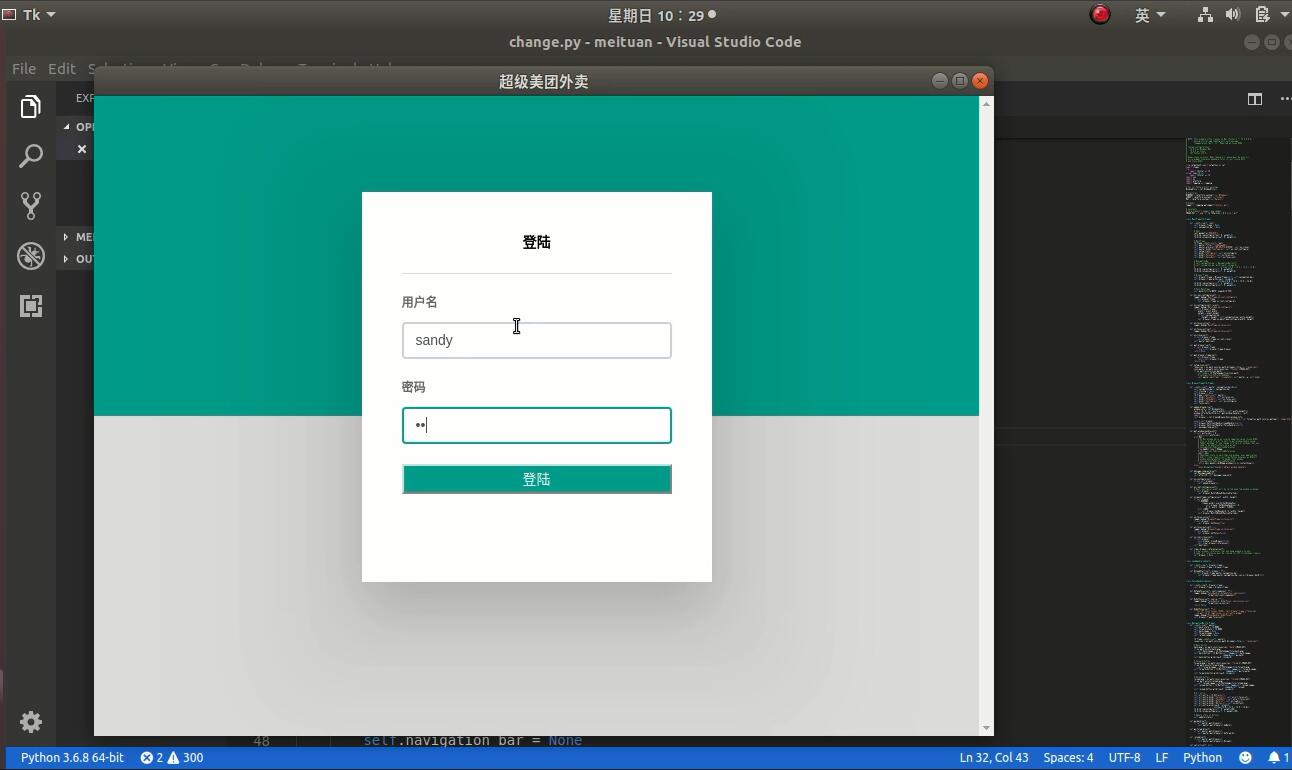The image size is (1292, 770).
Task: Open the Edit menu in VS Code
Action: click(62, 69)
